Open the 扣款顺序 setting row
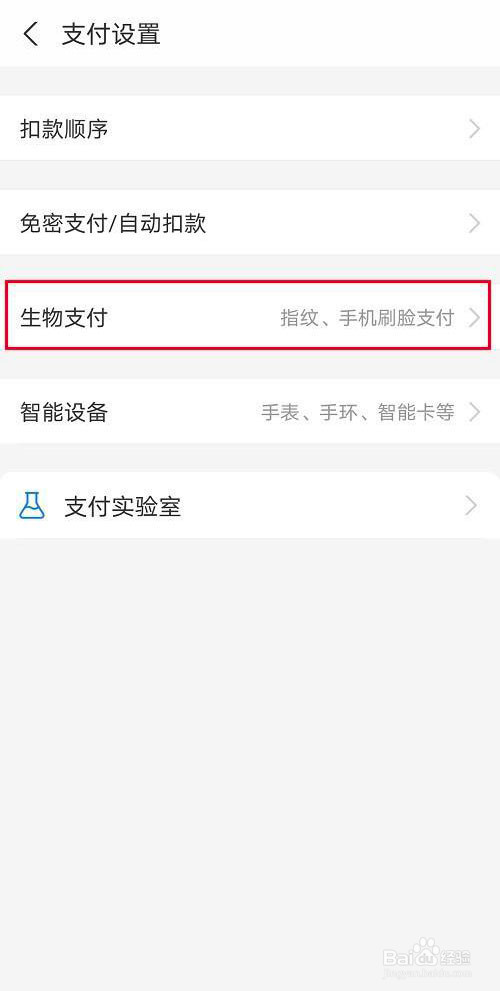The width and height of the screenshot is (500, 991). [x=250, y=129]
